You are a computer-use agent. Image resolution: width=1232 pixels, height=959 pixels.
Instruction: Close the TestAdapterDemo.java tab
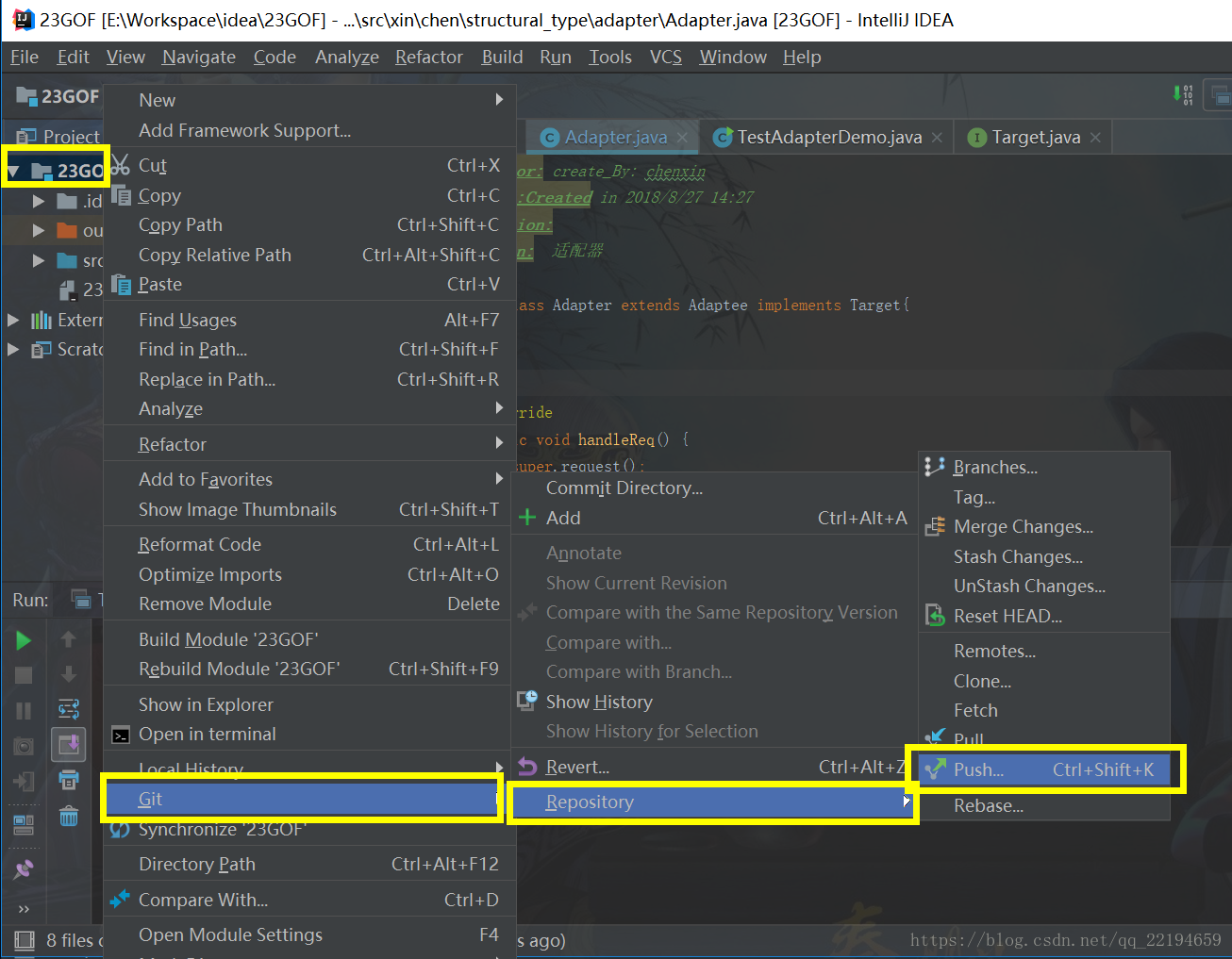[x=937, y=138]
